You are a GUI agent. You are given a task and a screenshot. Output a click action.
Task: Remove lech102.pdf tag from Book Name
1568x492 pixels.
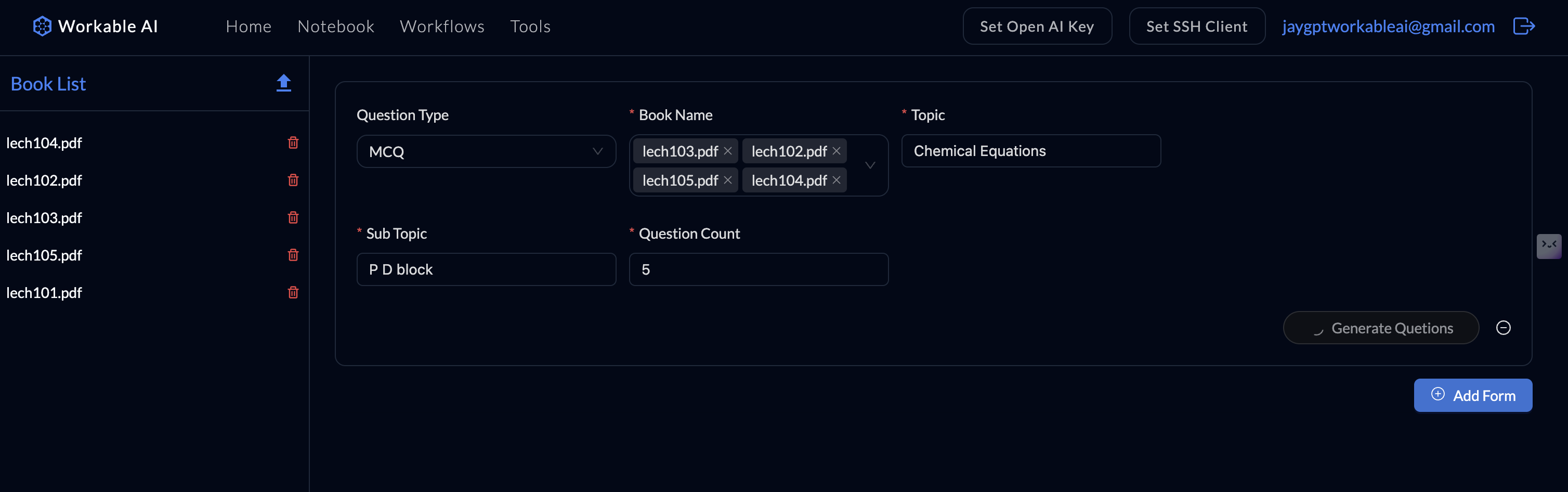click(836, 151)
